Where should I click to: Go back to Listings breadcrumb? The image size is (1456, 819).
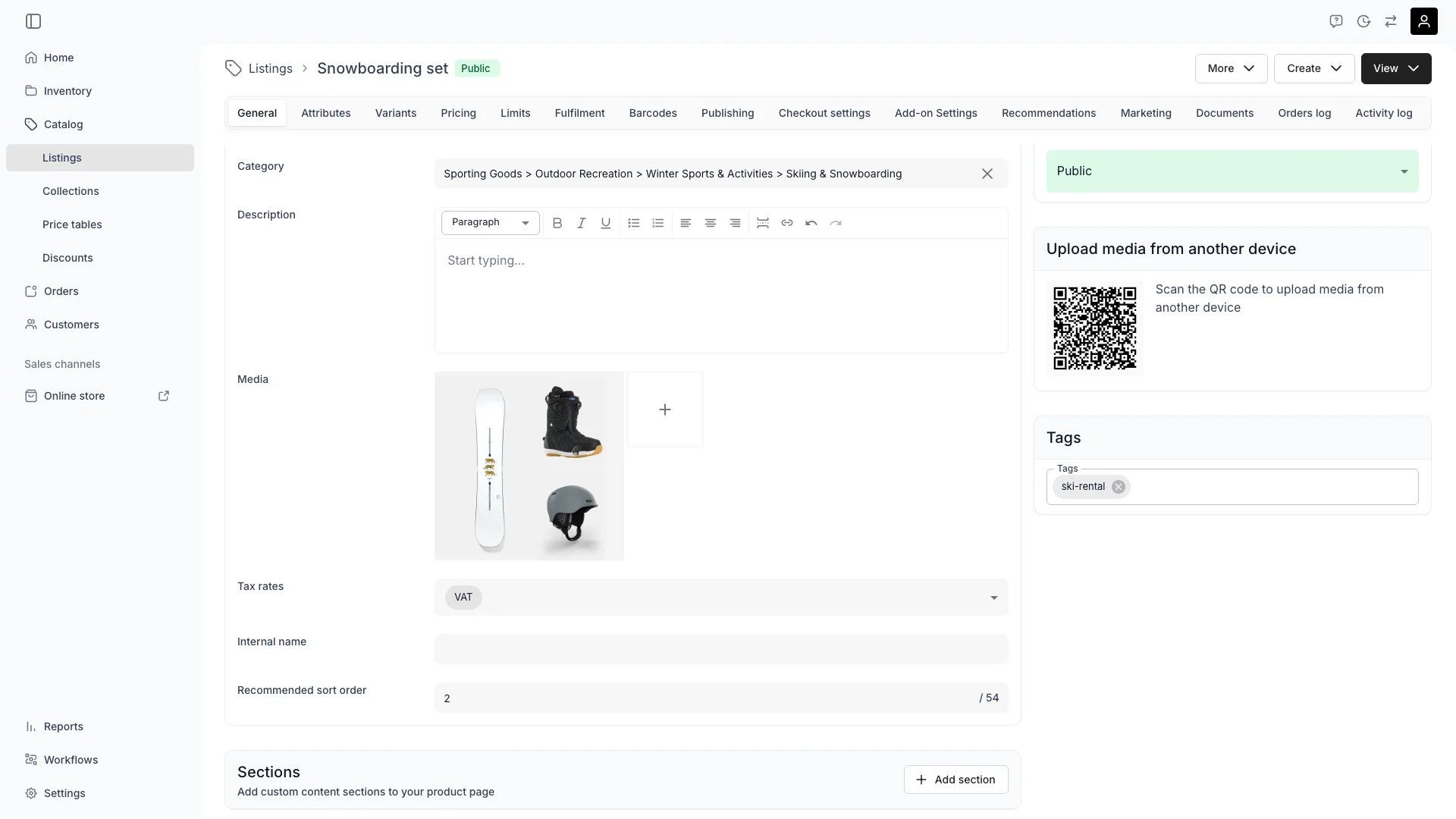tap(270, 68)
